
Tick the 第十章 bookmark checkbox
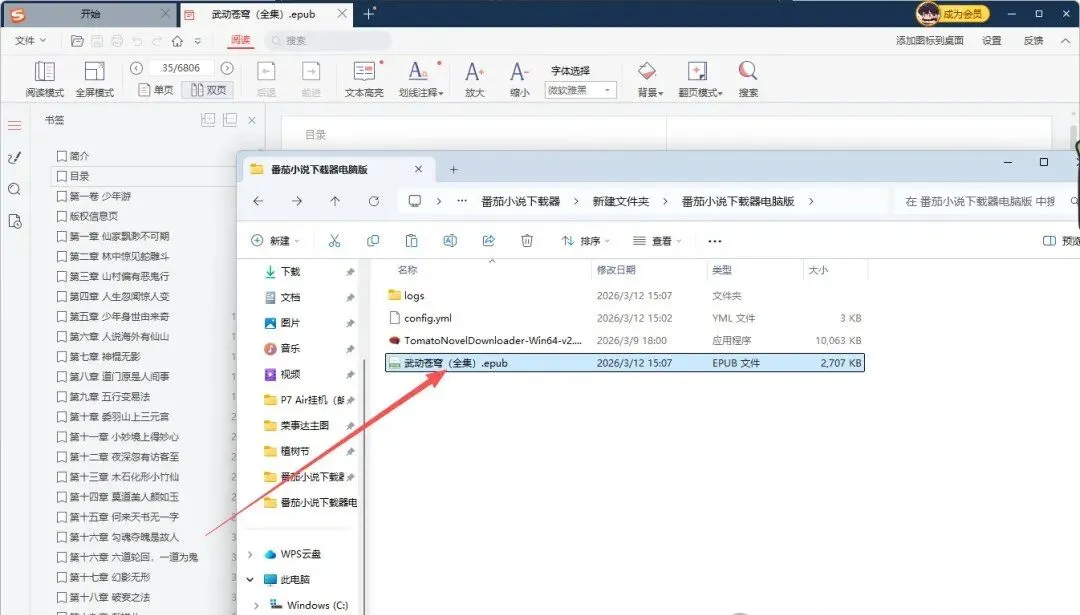tap(62, 417)
